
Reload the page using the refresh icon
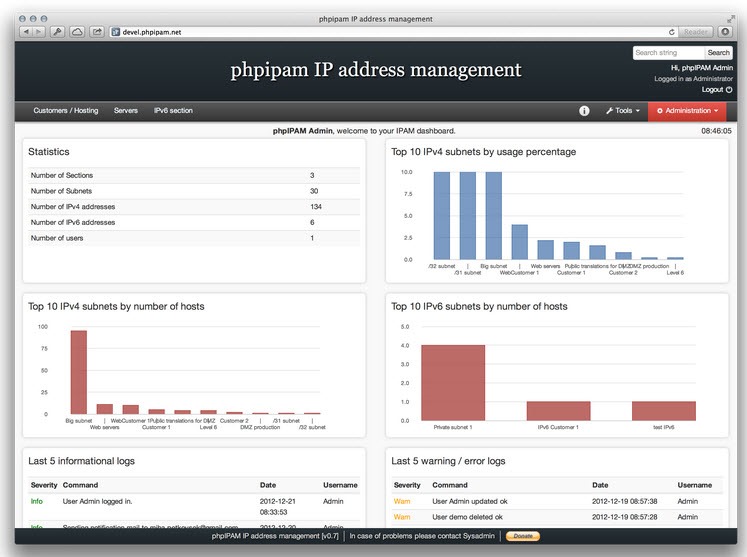671,32
